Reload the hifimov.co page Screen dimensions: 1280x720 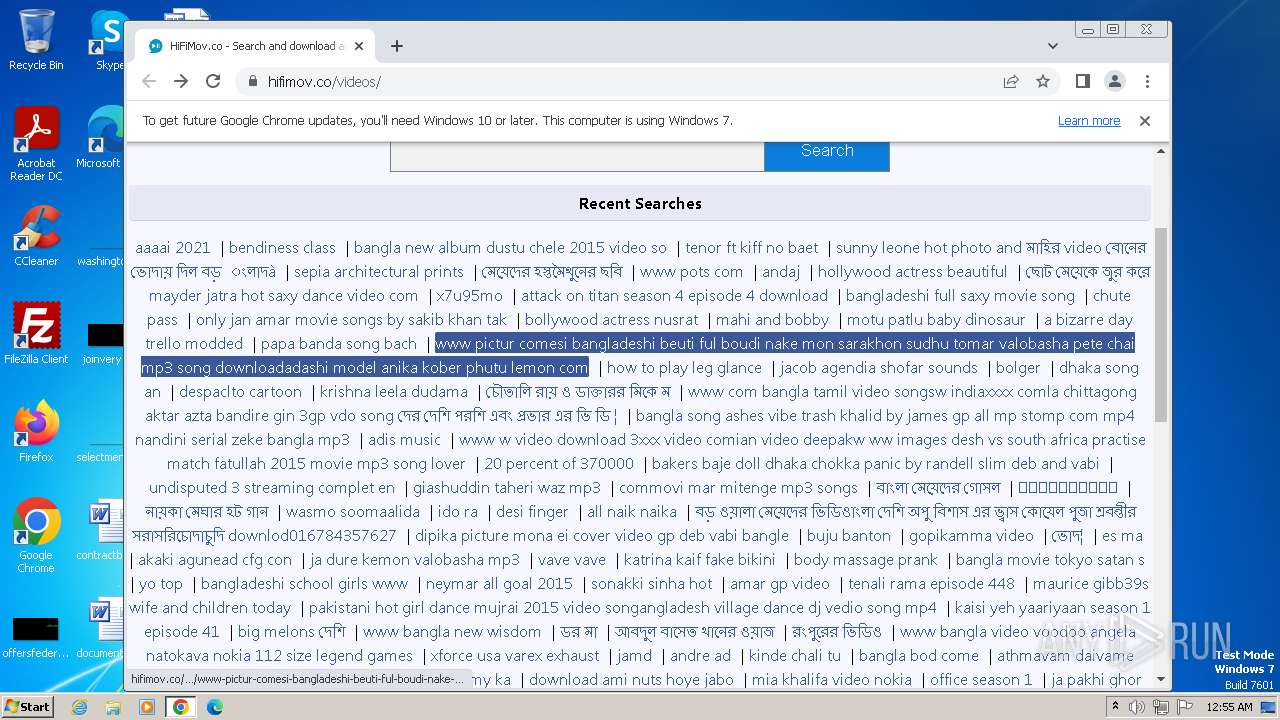pos(213,81)
